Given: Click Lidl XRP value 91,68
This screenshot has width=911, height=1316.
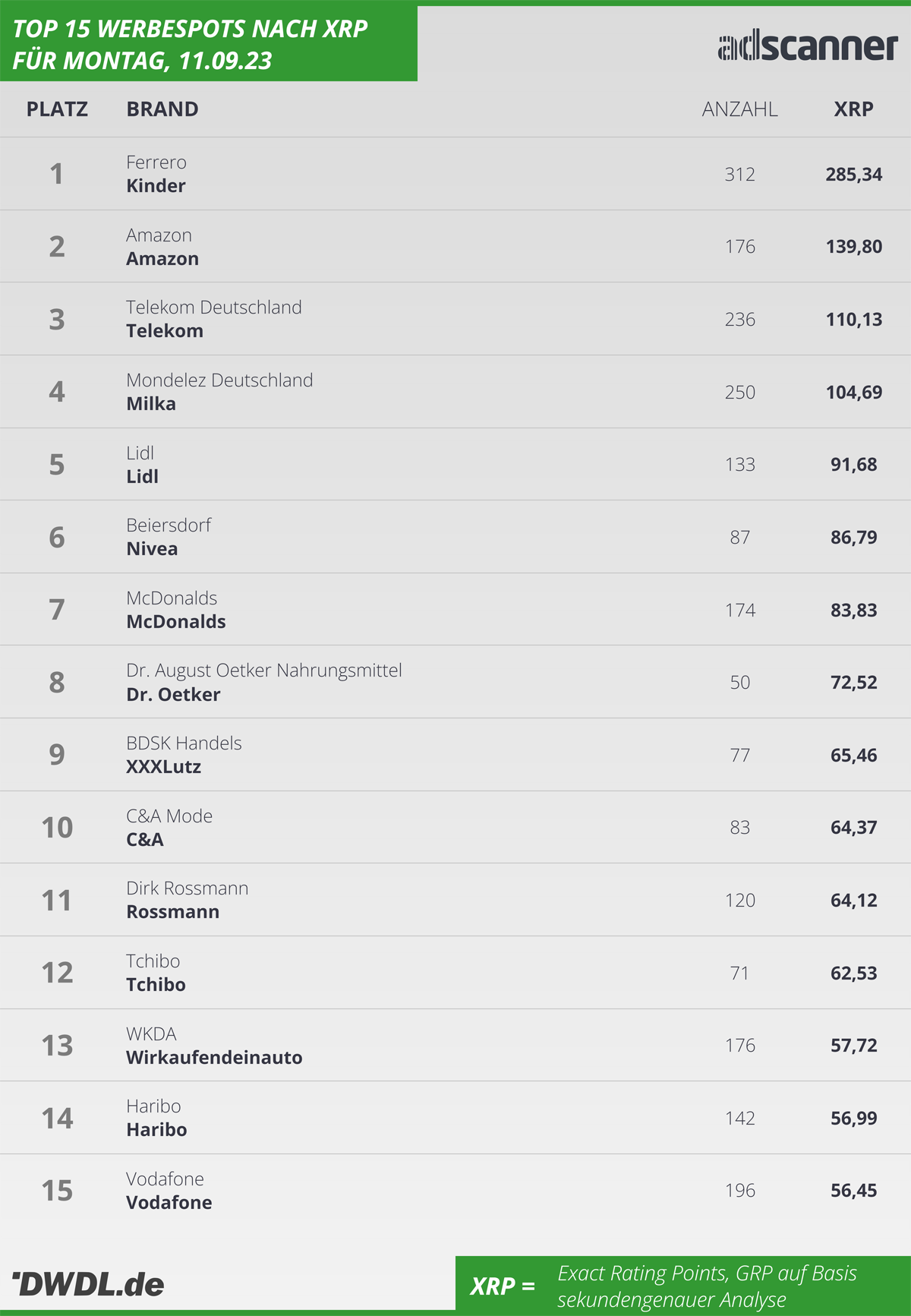Looking at the screenshot, I should [853, 465].
